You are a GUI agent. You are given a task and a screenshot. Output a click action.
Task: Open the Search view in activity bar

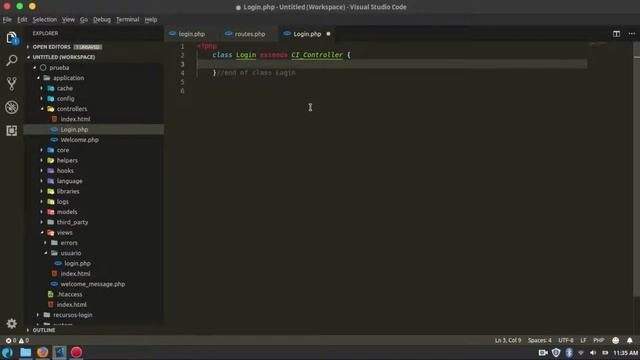pos(12,60)
